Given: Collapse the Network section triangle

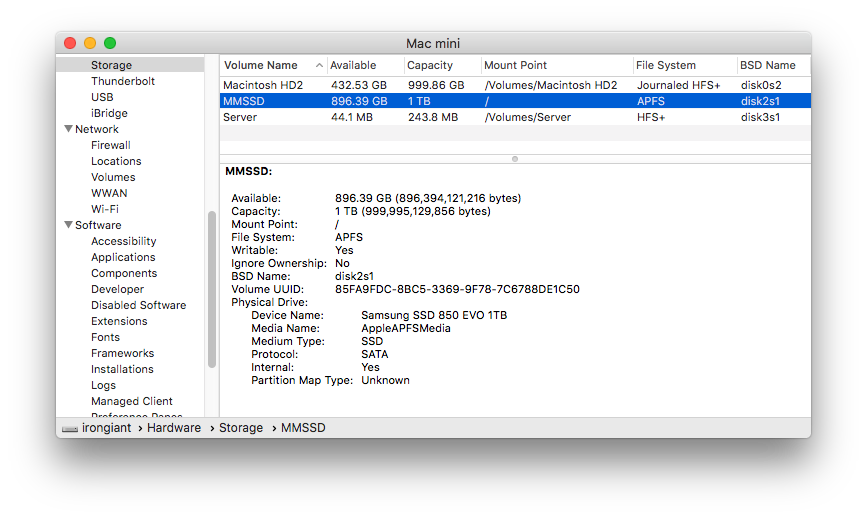Looking at the screenshot, I should (x=69, y=129).
